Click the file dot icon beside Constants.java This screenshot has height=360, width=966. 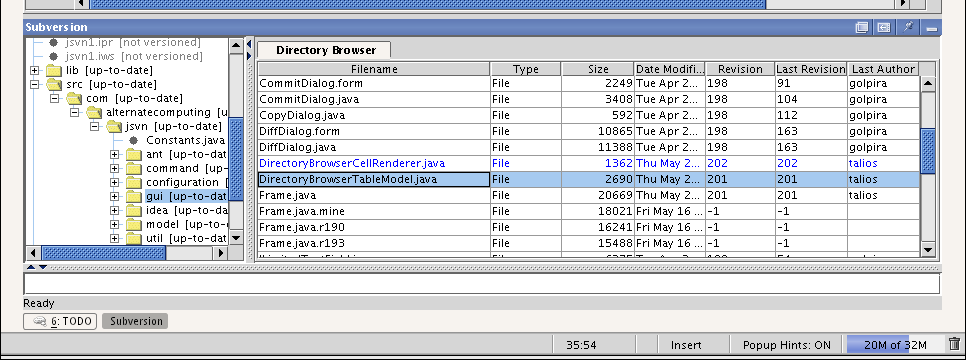click(x=134, y=141)
